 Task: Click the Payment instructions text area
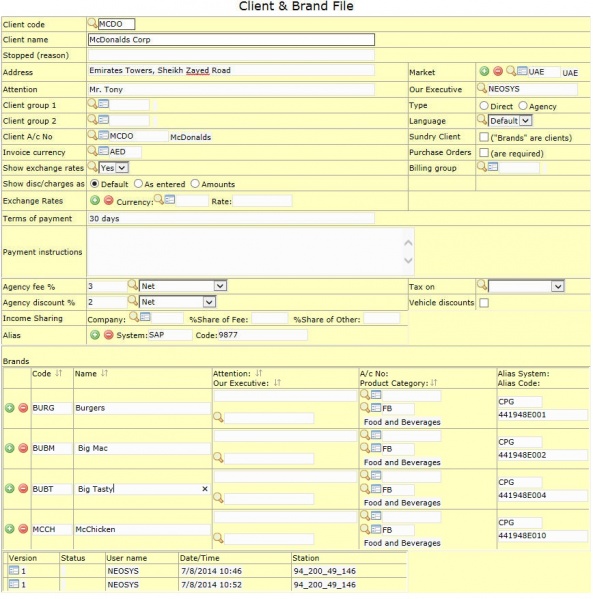click(250, 251)
